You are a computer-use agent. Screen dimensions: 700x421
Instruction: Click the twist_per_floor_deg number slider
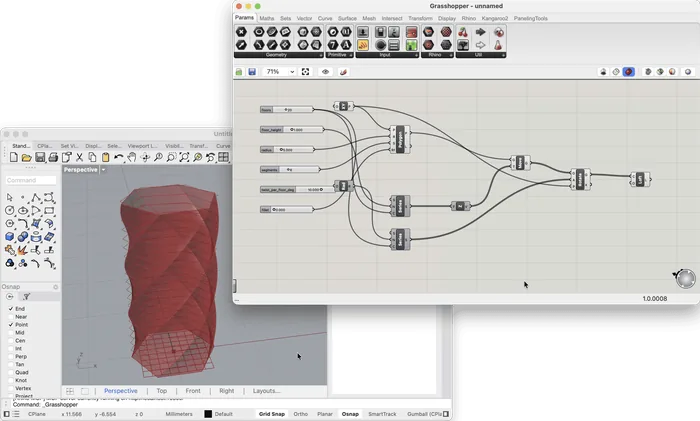[x=297, y=189]
